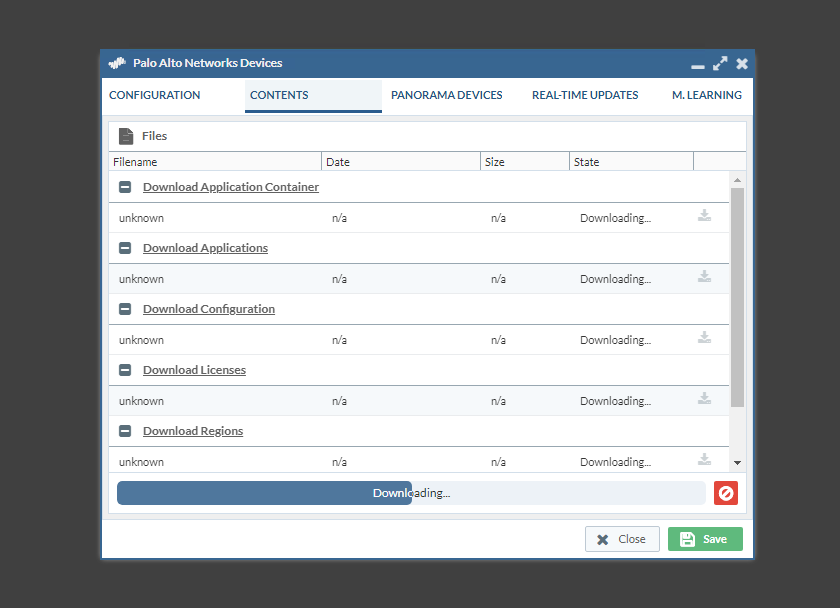This screenshot has height=608, width=840.
Task: Open the Panorama Devices tab
Action: click(446, 96)
